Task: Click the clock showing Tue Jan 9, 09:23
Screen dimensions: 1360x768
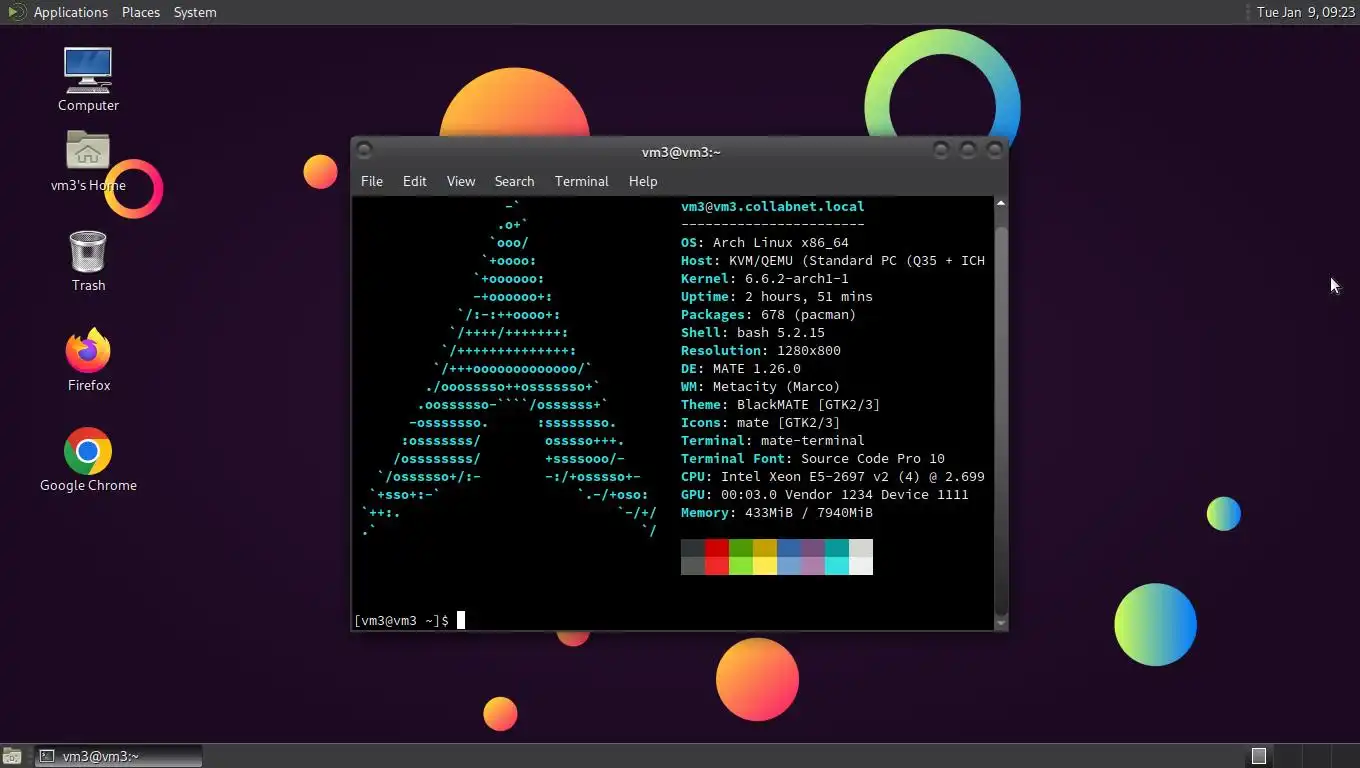Action: [1304, 12]
